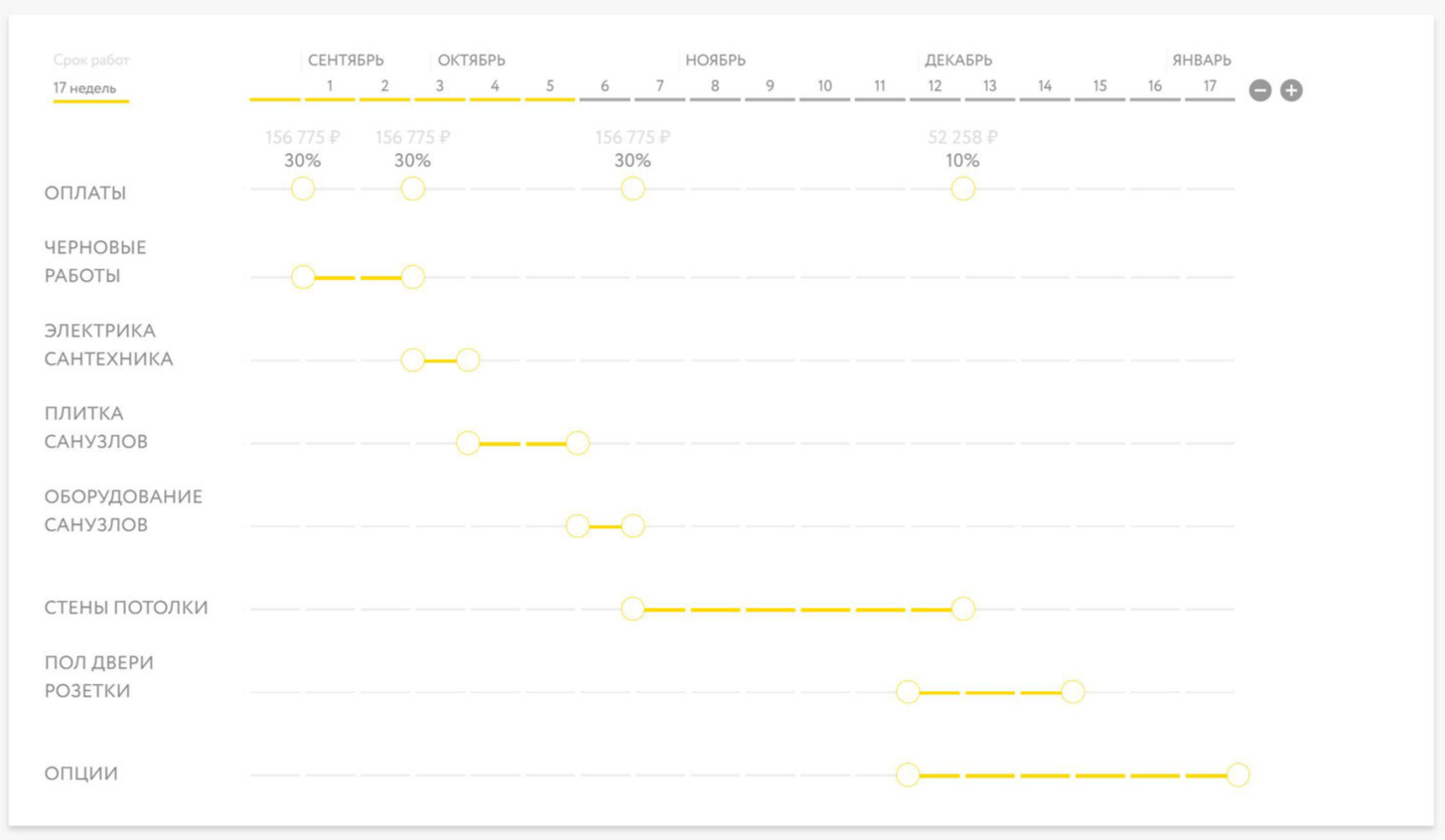Click start handle of Опции bar
Image resolution: width=1445 pixels, height=840 pixels.
[x=908, y=774]
